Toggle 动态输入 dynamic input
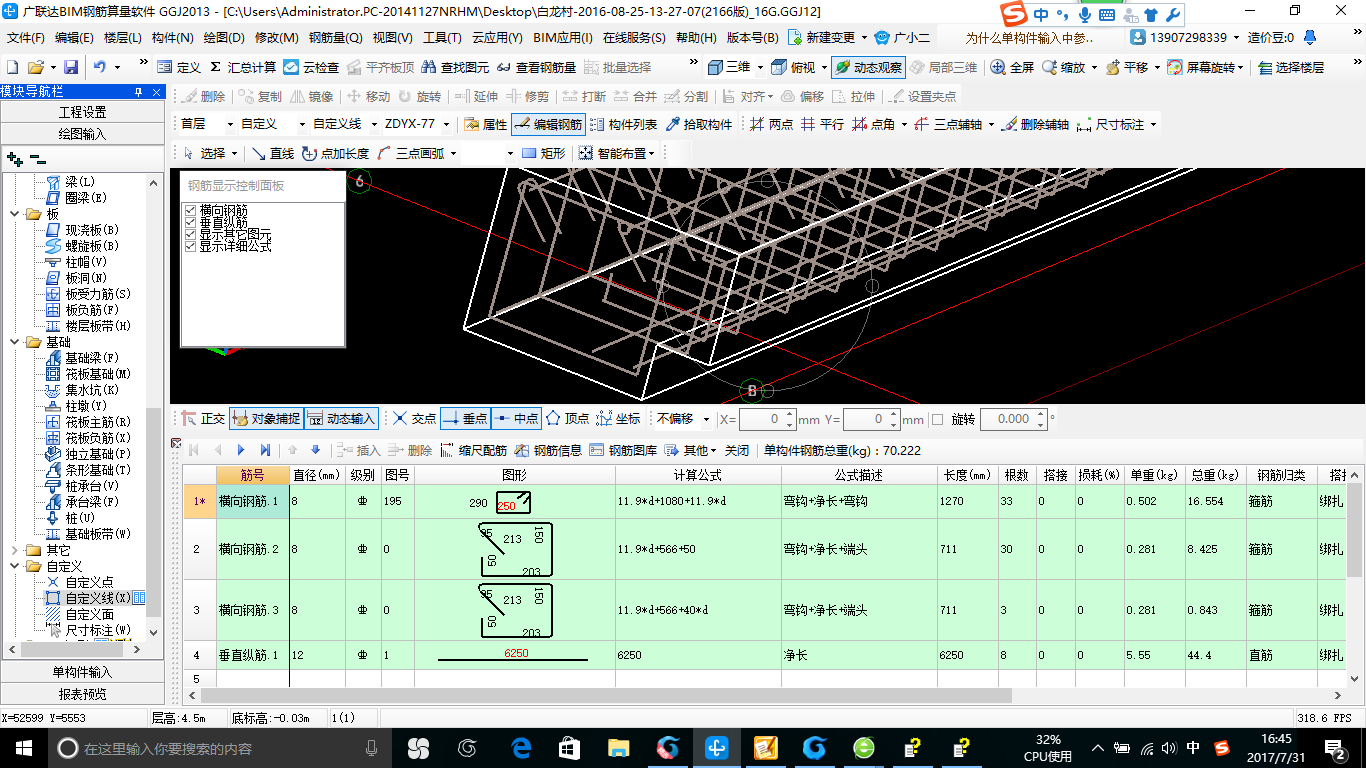This screenshot has width=1366, height=768. (341, 419)
